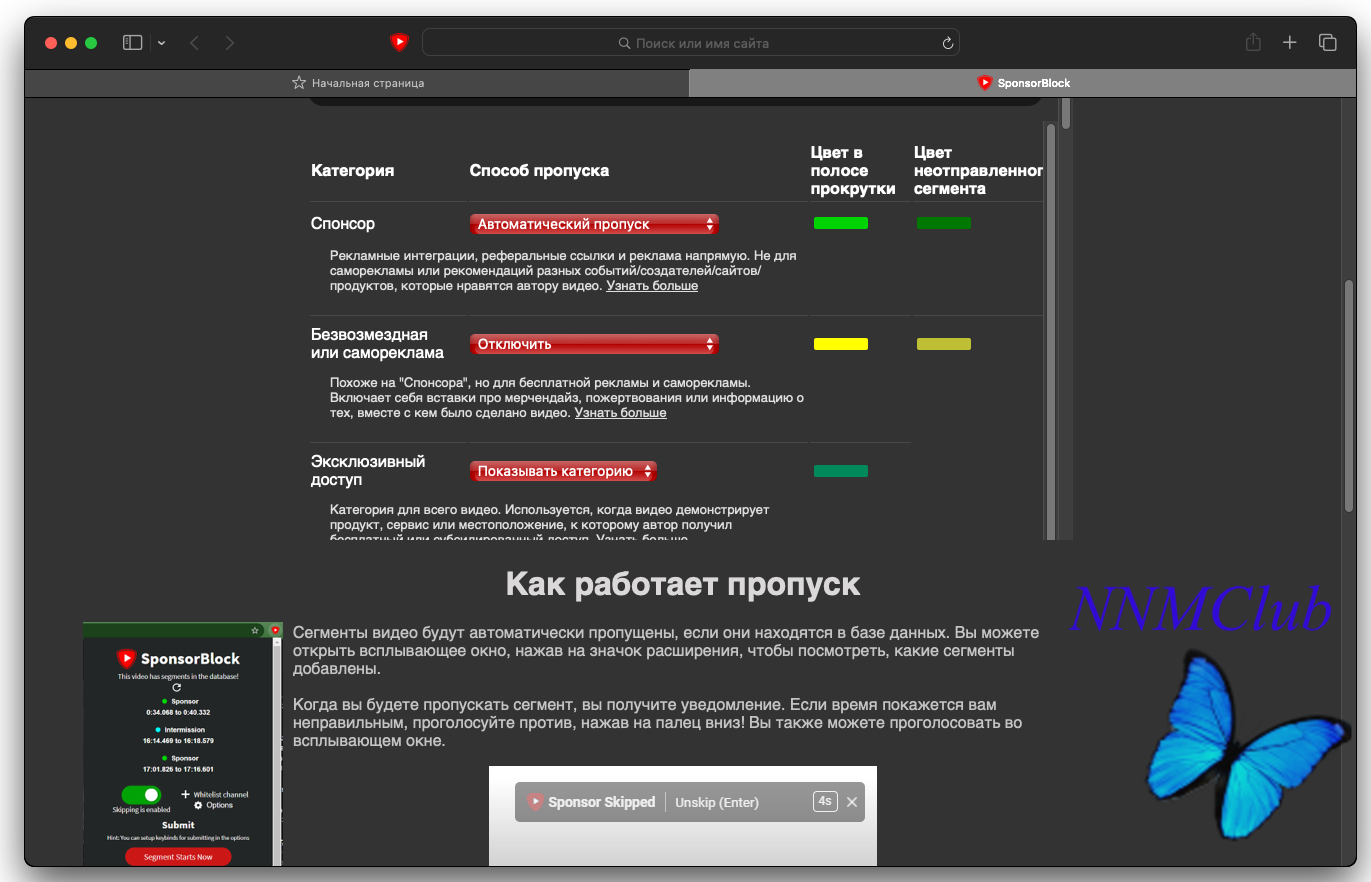The height and width of the screenshot is (882, 1371).
Task: Add a new tab with plus icon
Action: pyautogui.click(x=1290, y=42)
